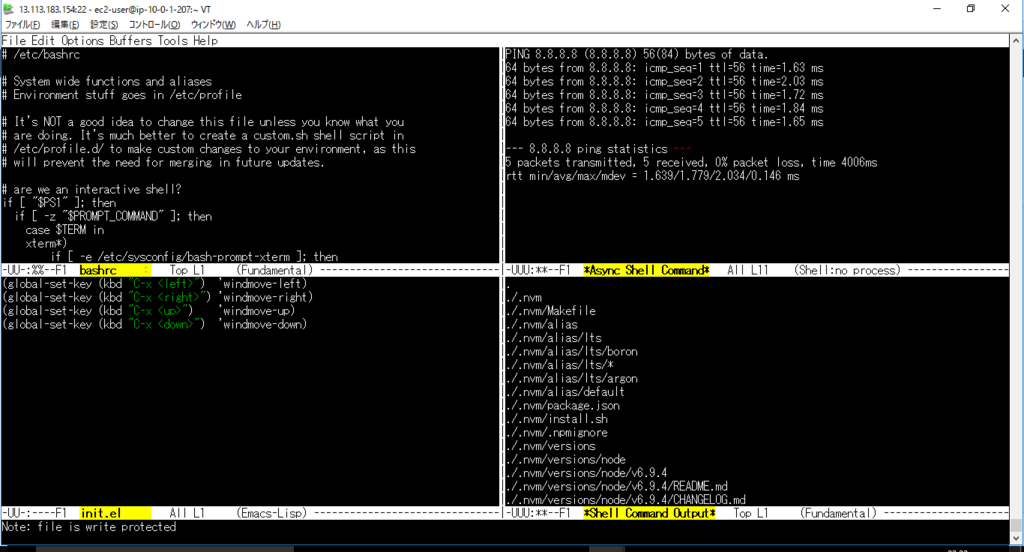
Task: Click the bashrc buffer name in mode line
Action: (98, 270)
